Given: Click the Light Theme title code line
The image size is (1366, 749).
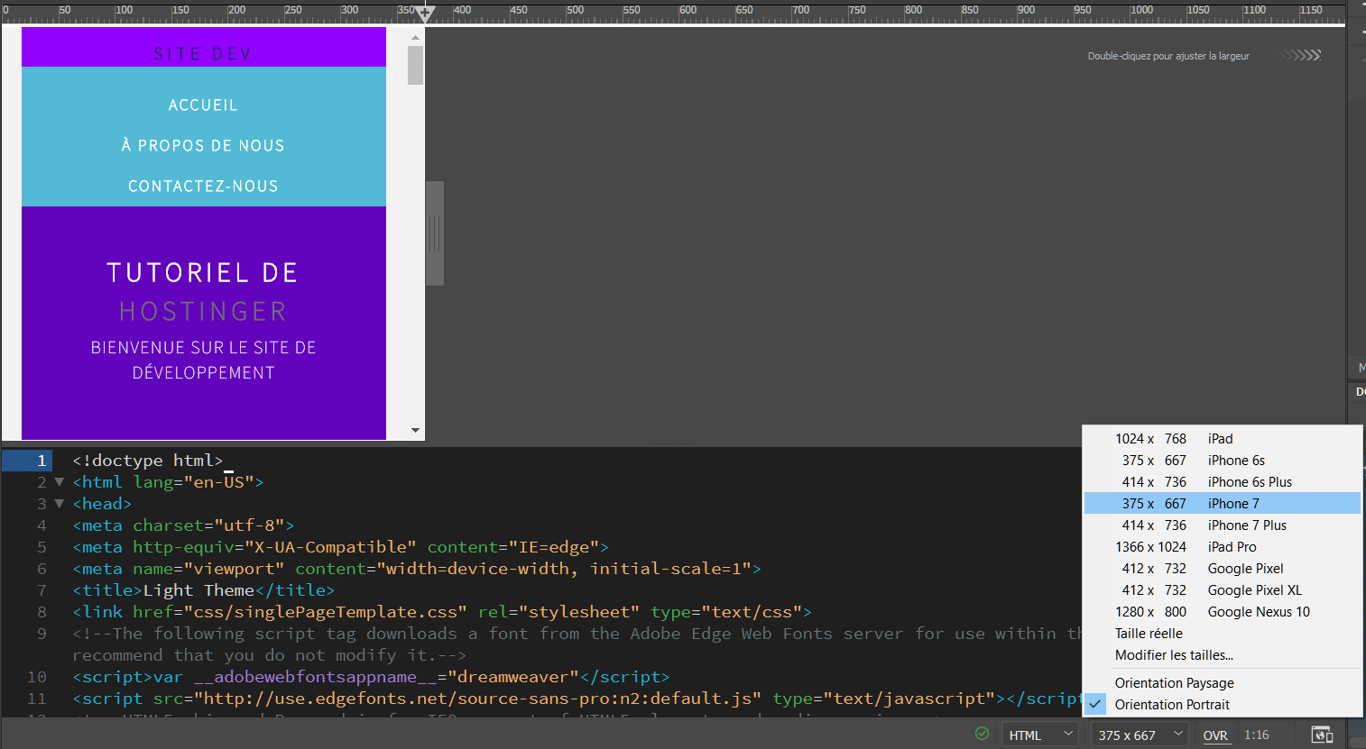Looking at the screenshot, I should coord(204,590).
